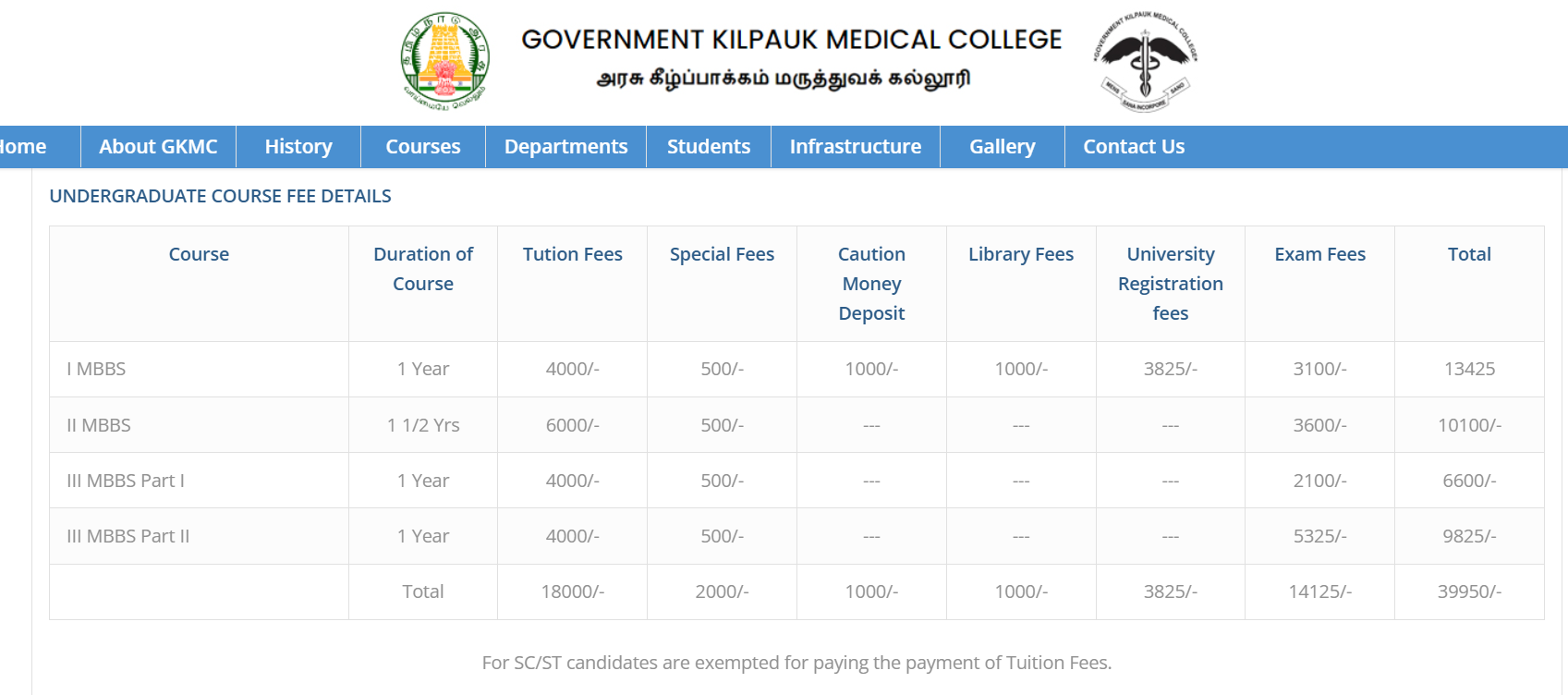Viewport: 1568px width, 695px height.
Task: Open the Gallery page
Action: tap(1002, 147)
